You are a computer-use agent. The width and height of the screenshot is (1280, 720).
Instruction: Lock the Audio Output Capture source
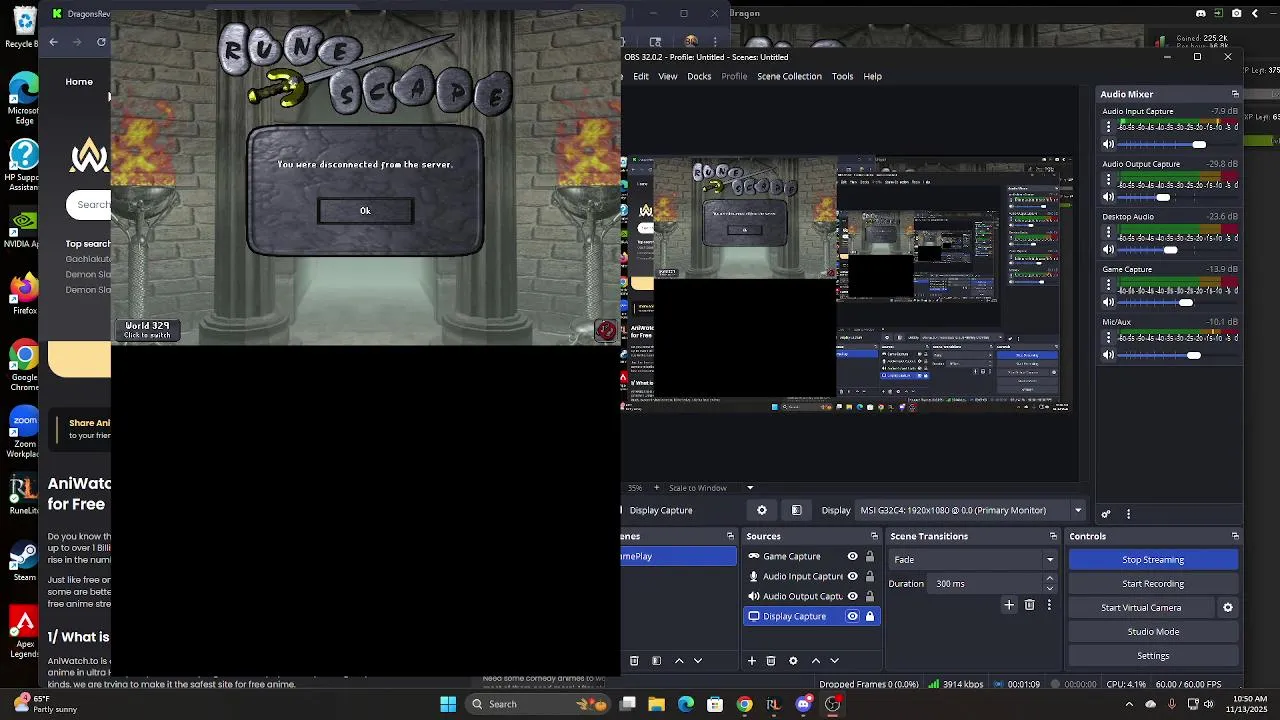870,596
